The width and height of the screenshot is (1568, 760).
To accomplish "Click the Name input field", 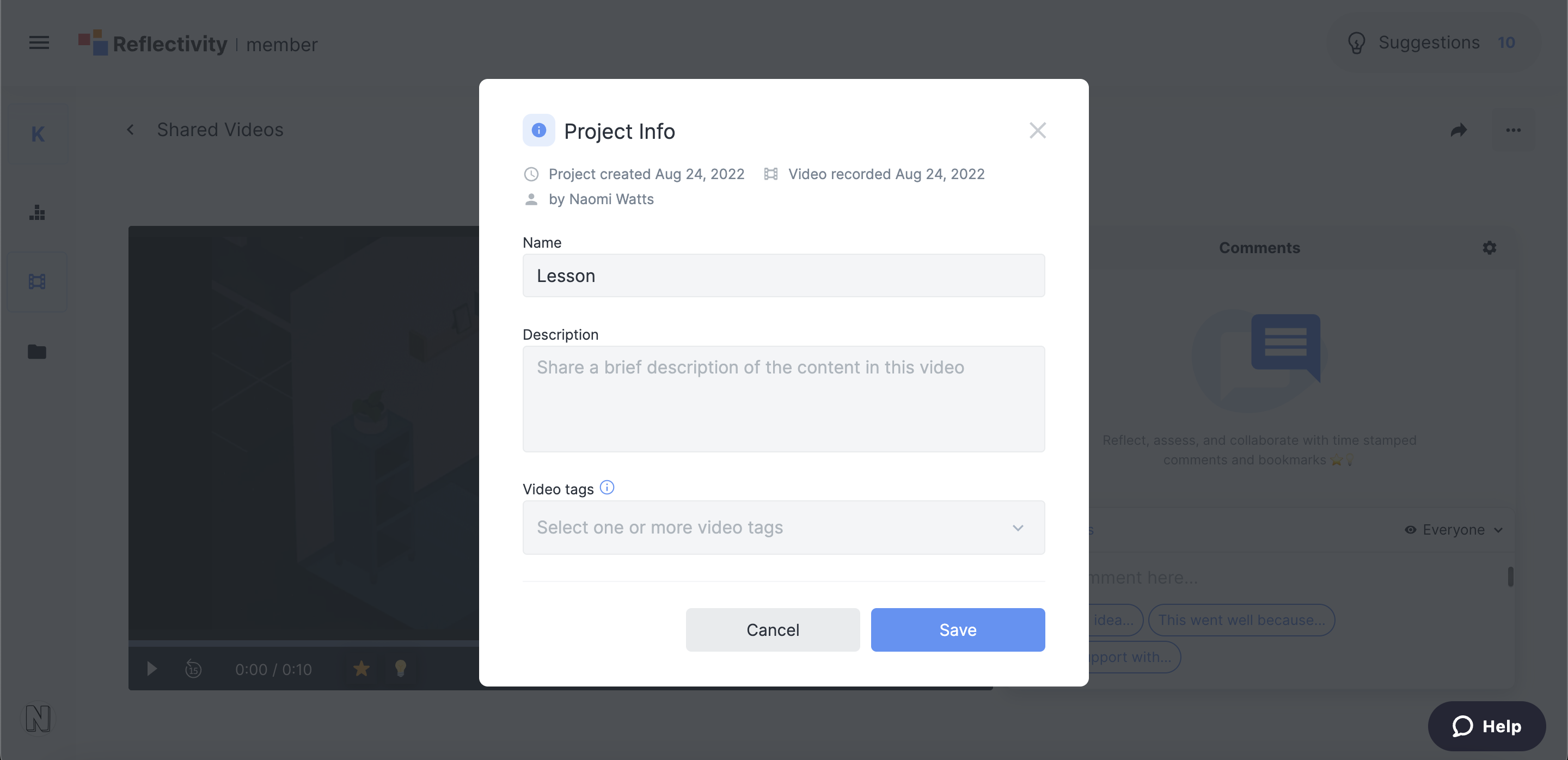I will 784,275.
